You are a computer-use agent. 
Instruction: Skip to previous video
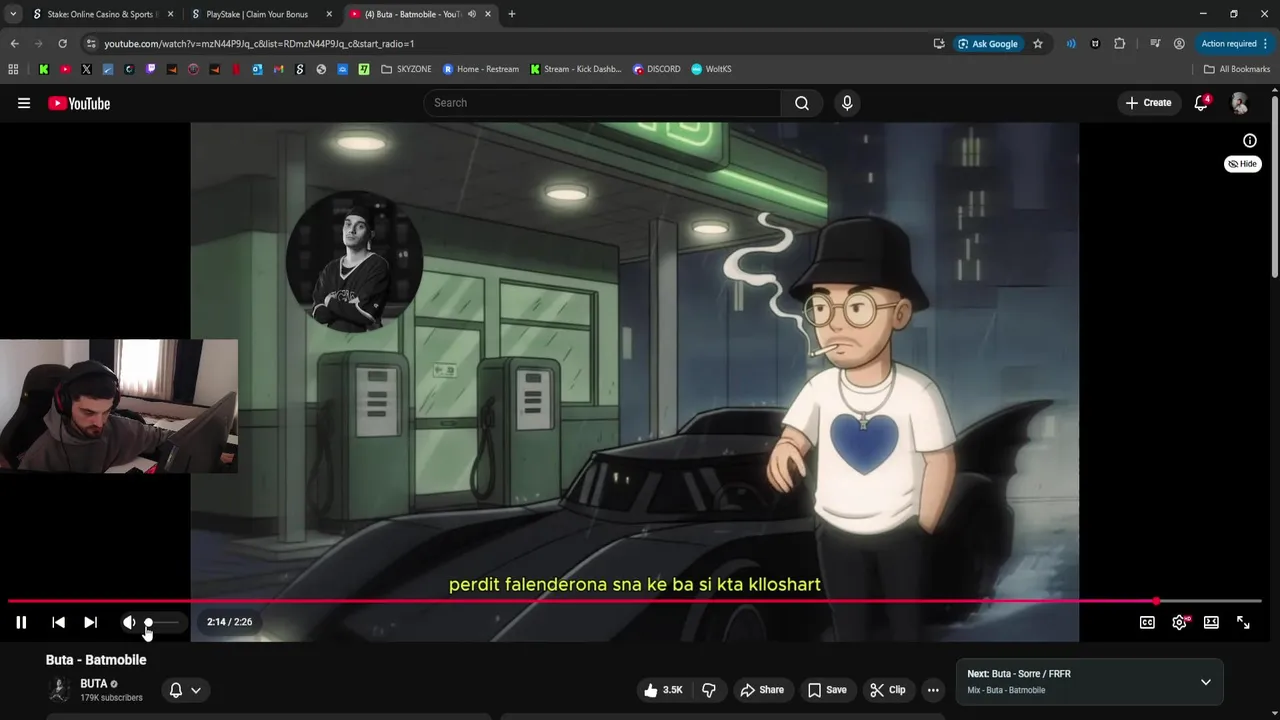(58, 622)
